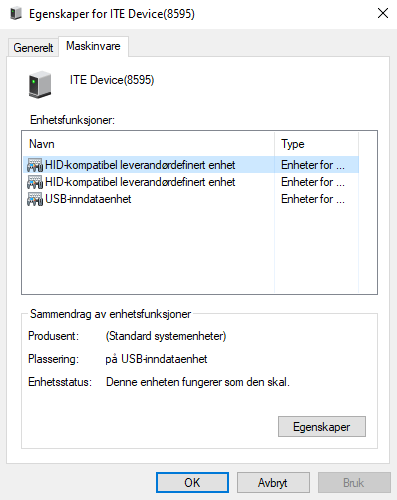Select the USB-inndataenhet list row

point(191,199)
